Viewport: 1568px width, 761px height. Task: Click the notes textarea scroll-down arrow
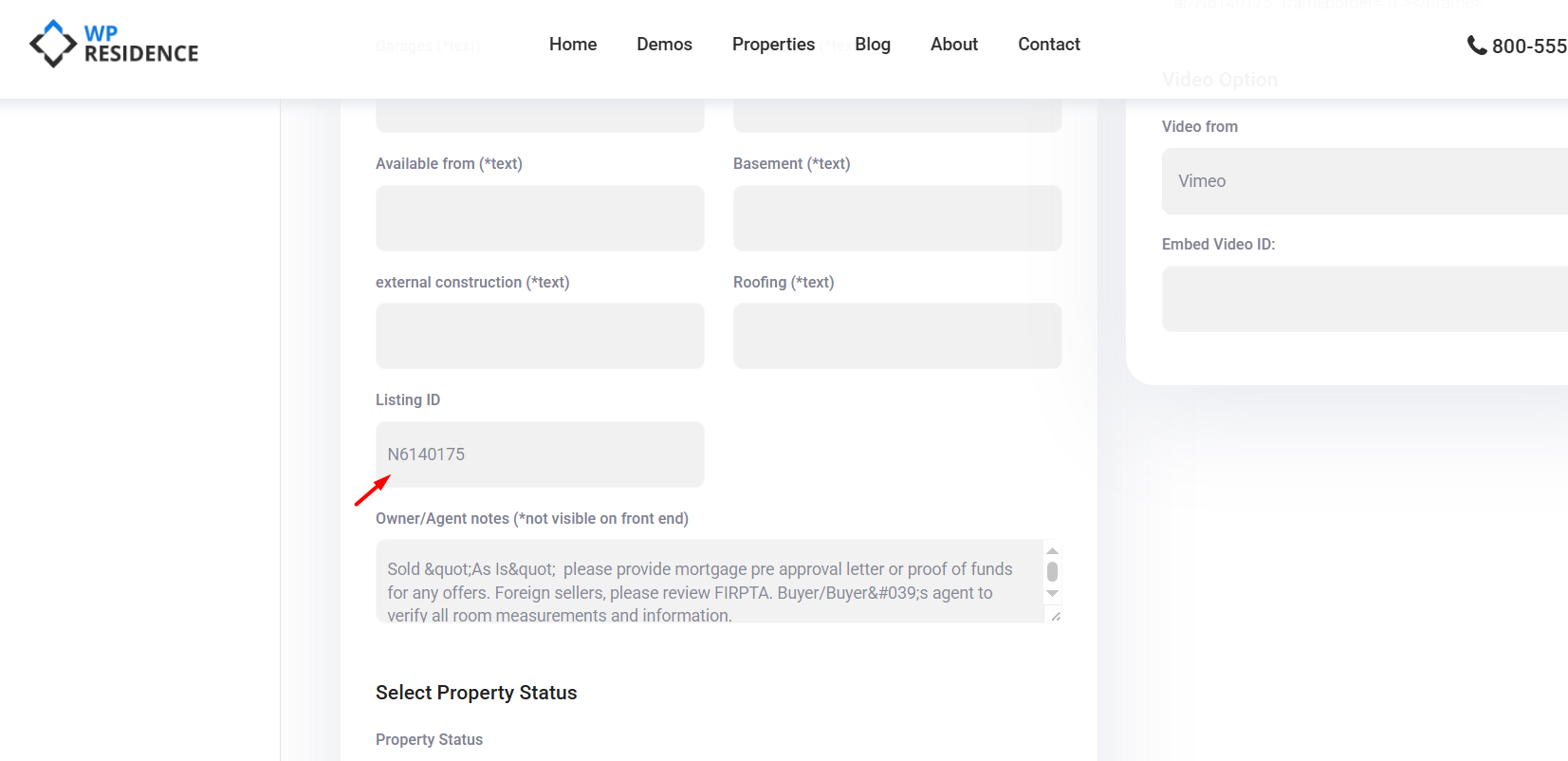pos(1052,594)
